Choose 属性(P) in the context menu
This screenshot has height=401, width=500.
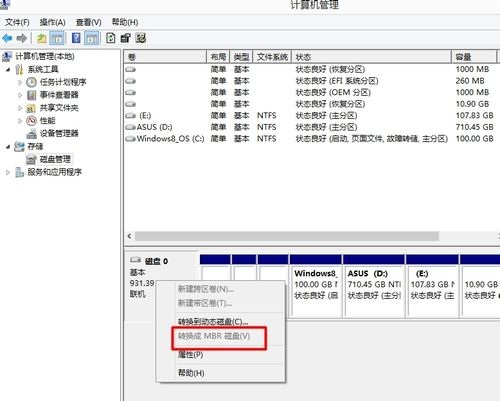pyautogui.click(x=190, y=355)
